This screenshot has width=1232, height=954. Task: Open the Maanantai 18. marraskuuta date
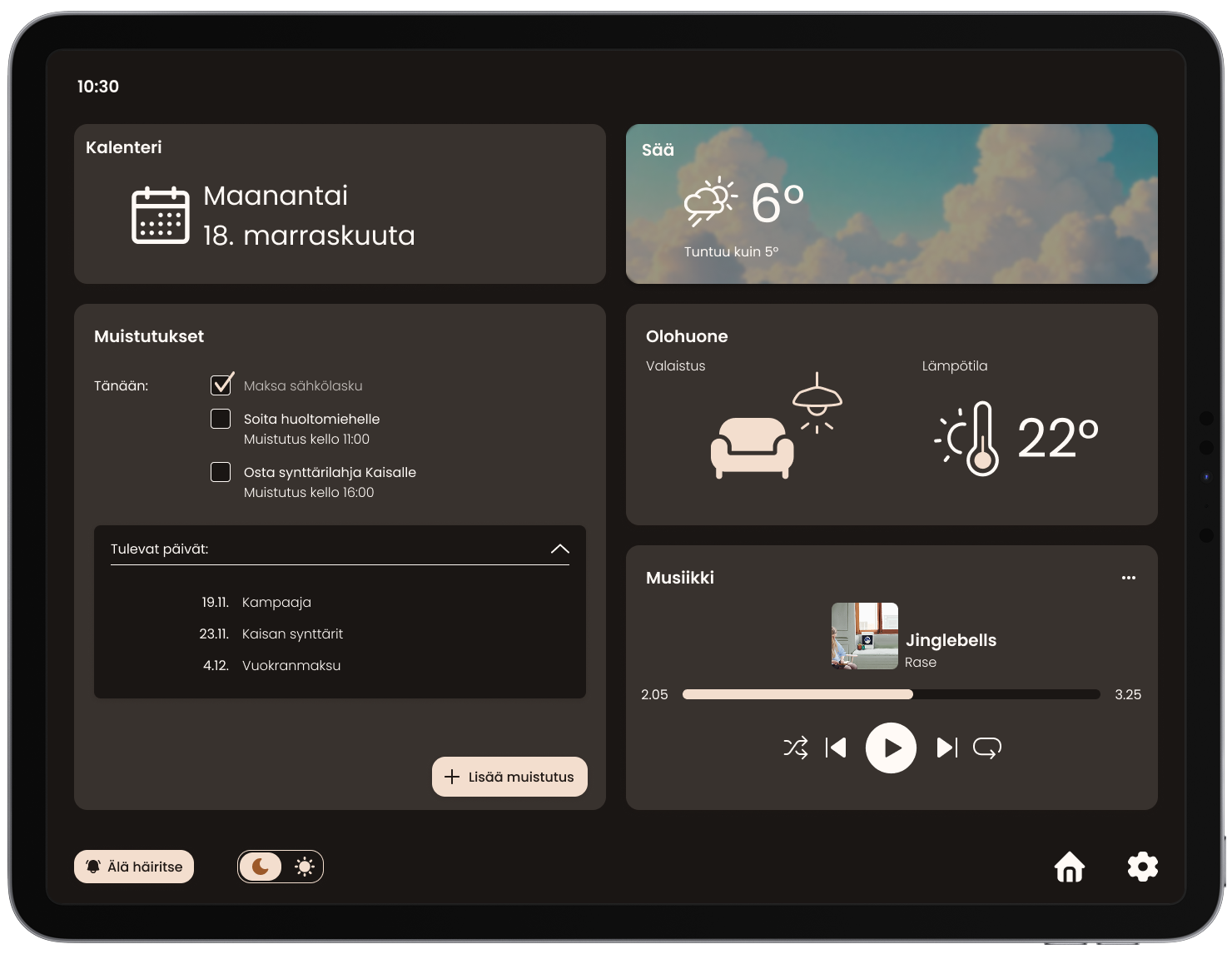tap(309, 216)
